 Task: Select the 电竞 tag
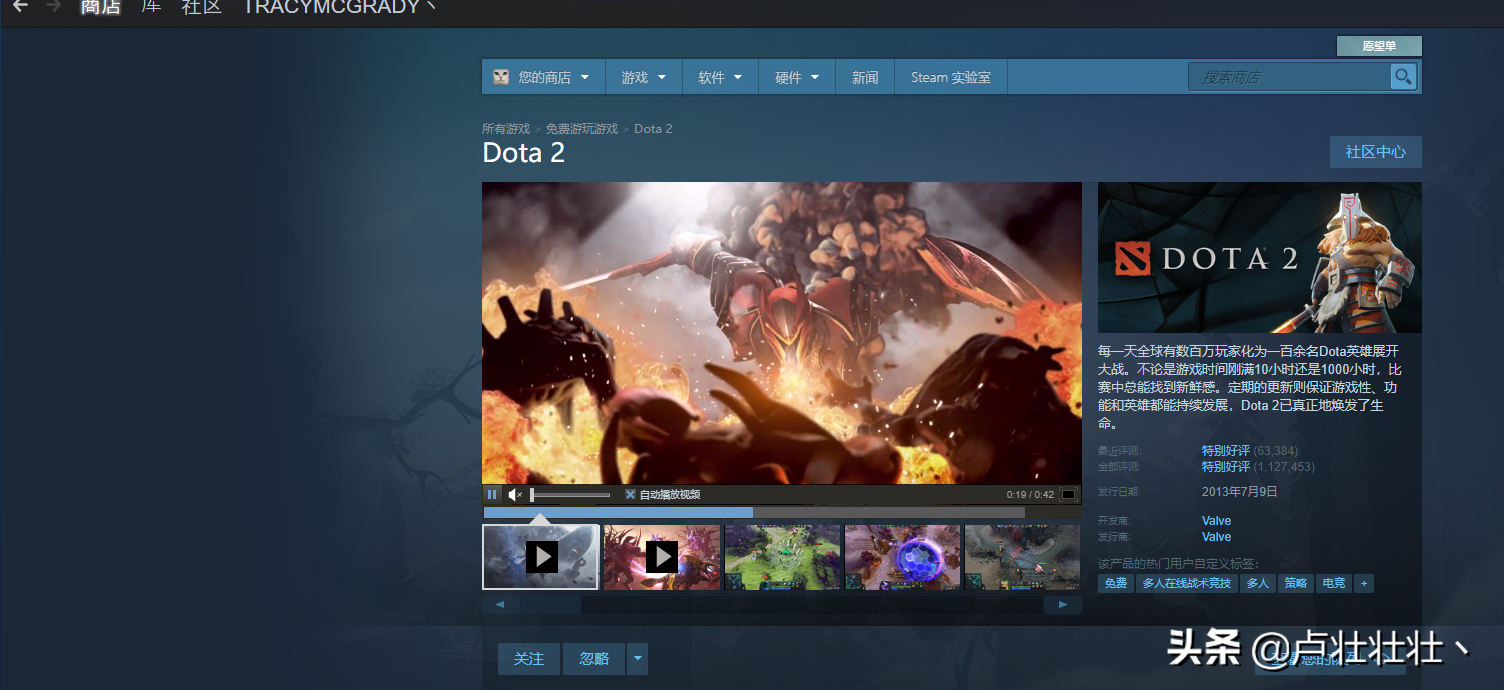pyautogui.click(x=1334, y=583)
